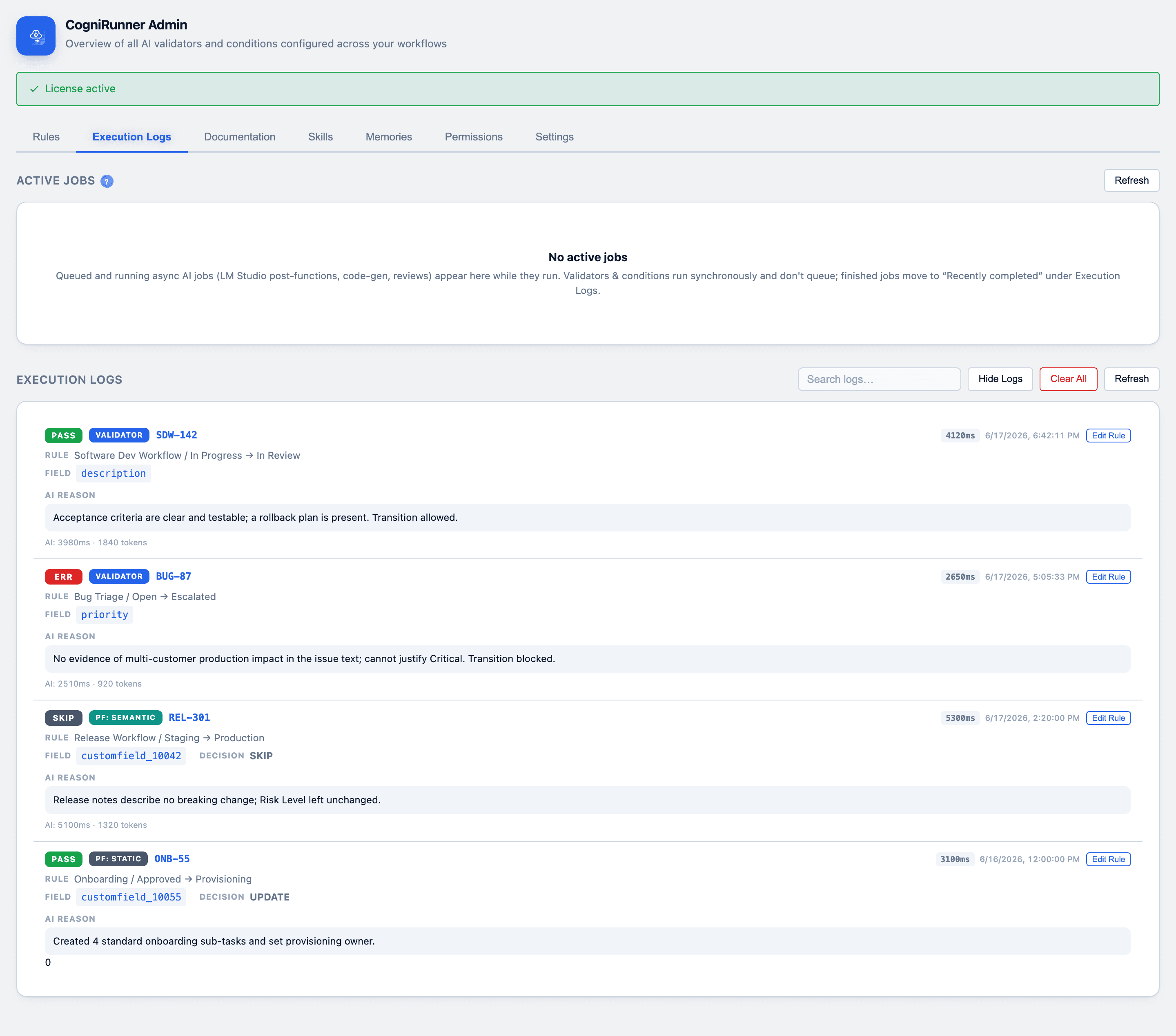Click the CogniRunner app logo icon
Viewport: 1176px width, 1036px height.
36,36
